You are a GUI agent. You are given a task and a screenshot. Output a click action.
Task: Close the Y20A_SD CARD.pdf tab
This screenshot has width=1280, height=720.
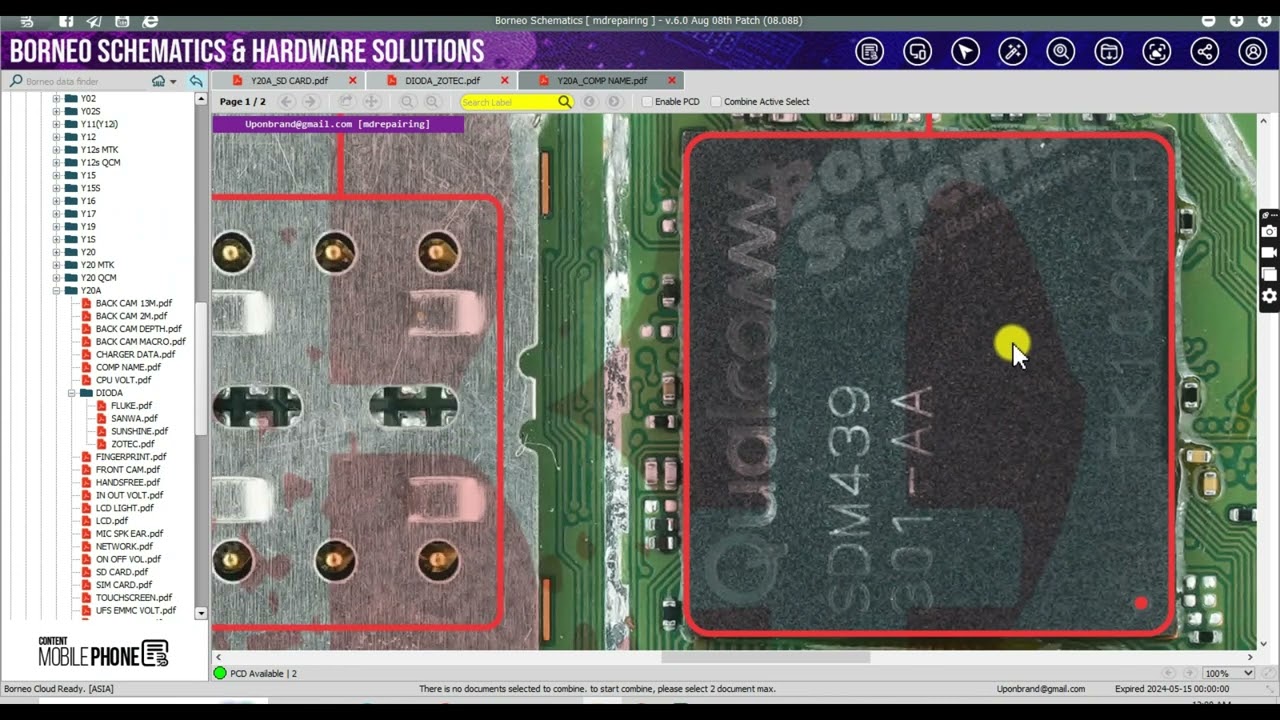(352, 81)
